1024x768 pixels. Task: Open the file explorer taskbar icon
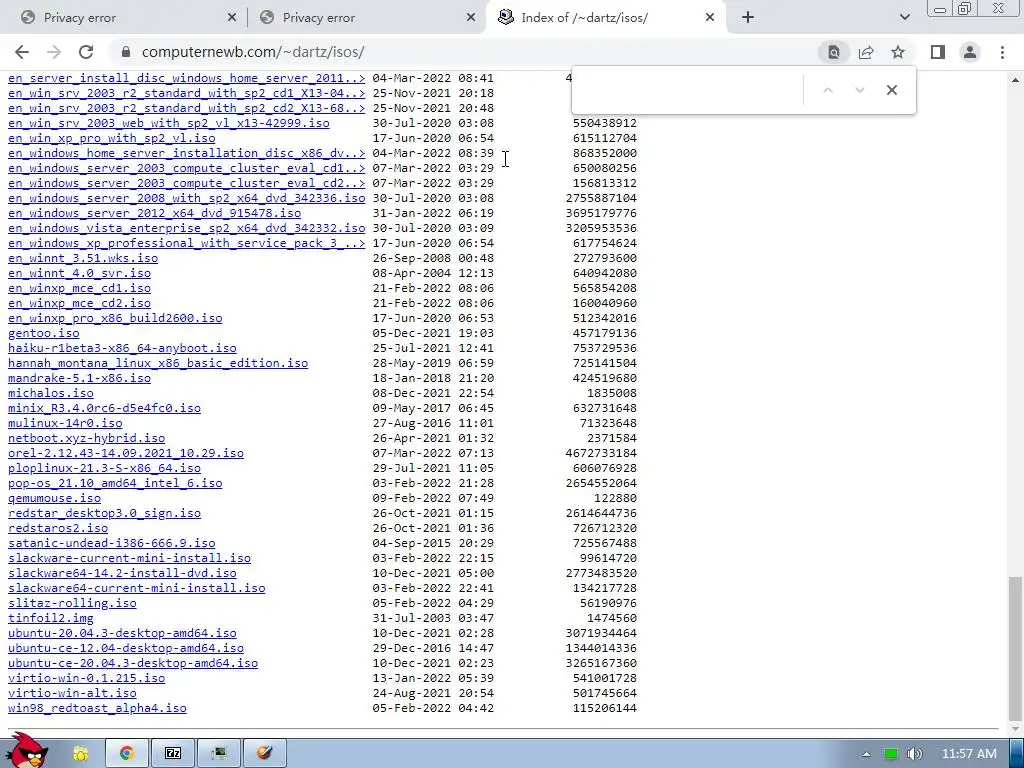click(81, 754)
